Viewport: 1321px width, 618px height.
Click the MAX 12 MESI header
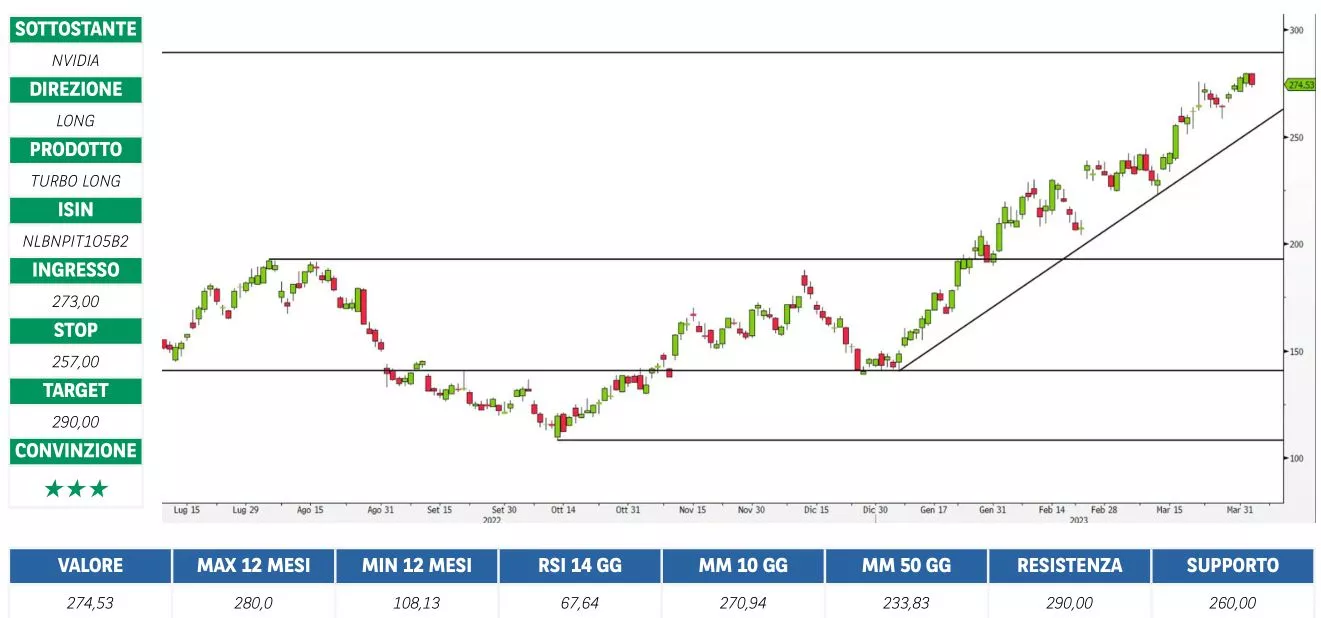[x=253, y=565]
